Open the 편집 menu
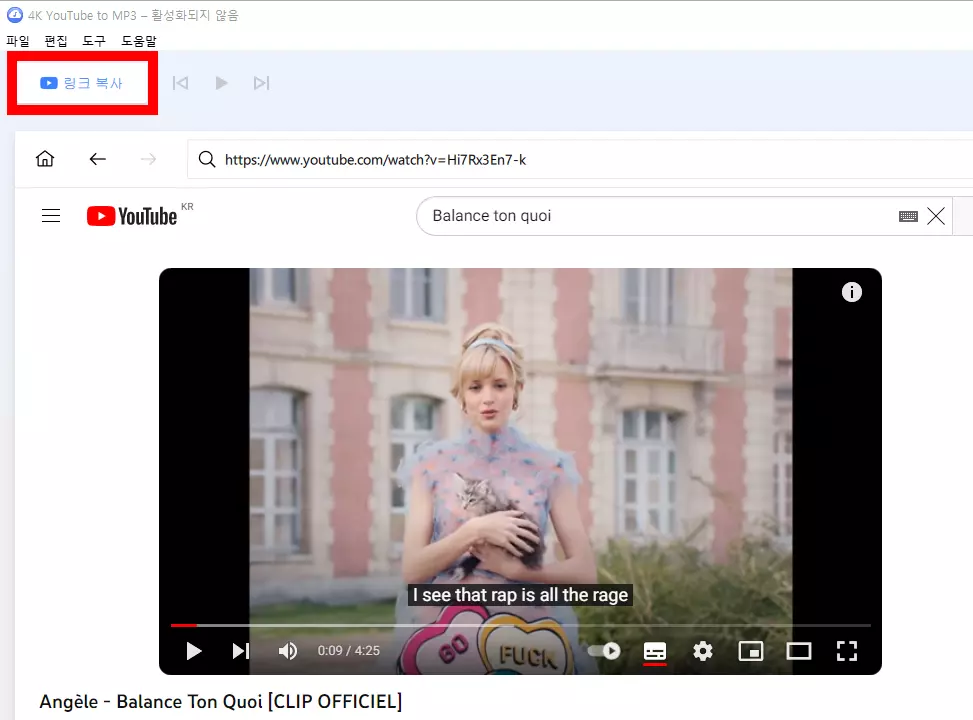The height and width of the screenshot is (720, 973). tap(56, 41)
